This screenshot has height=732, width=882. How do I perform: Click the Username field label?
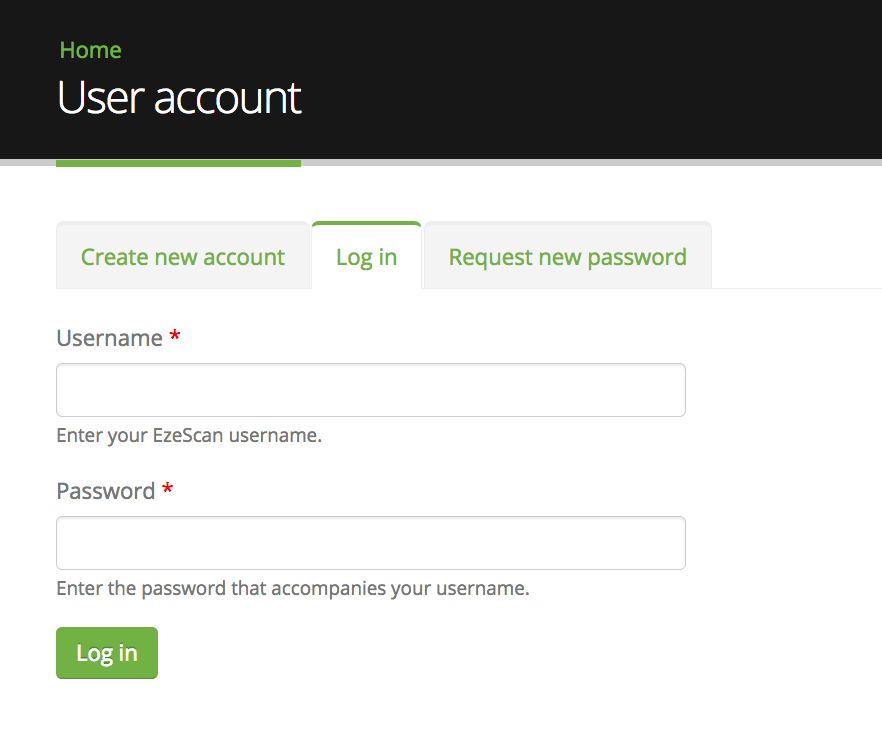[x=110, y=338]
